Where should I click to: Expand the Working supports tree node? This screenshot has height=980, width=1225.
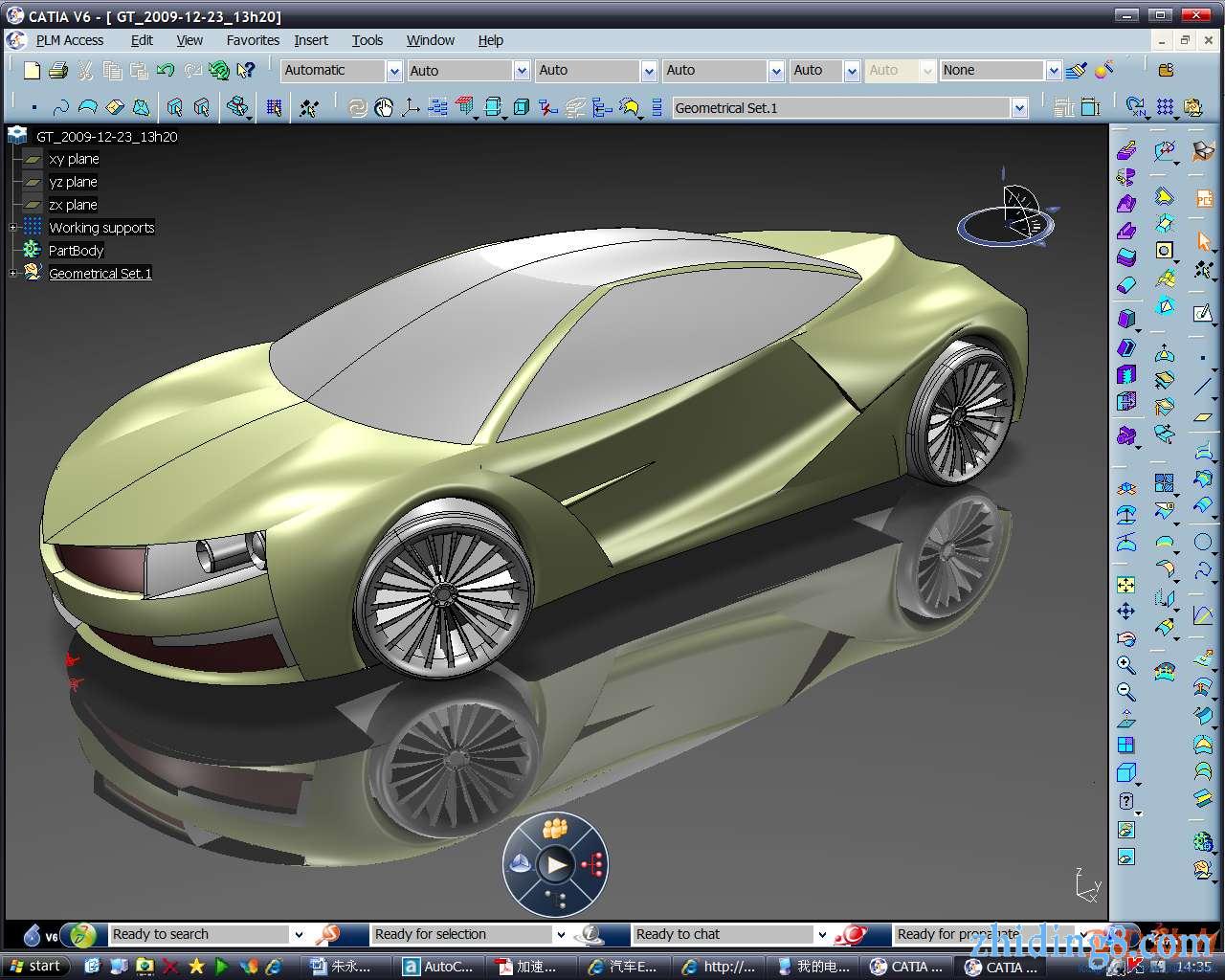[13, 228]
